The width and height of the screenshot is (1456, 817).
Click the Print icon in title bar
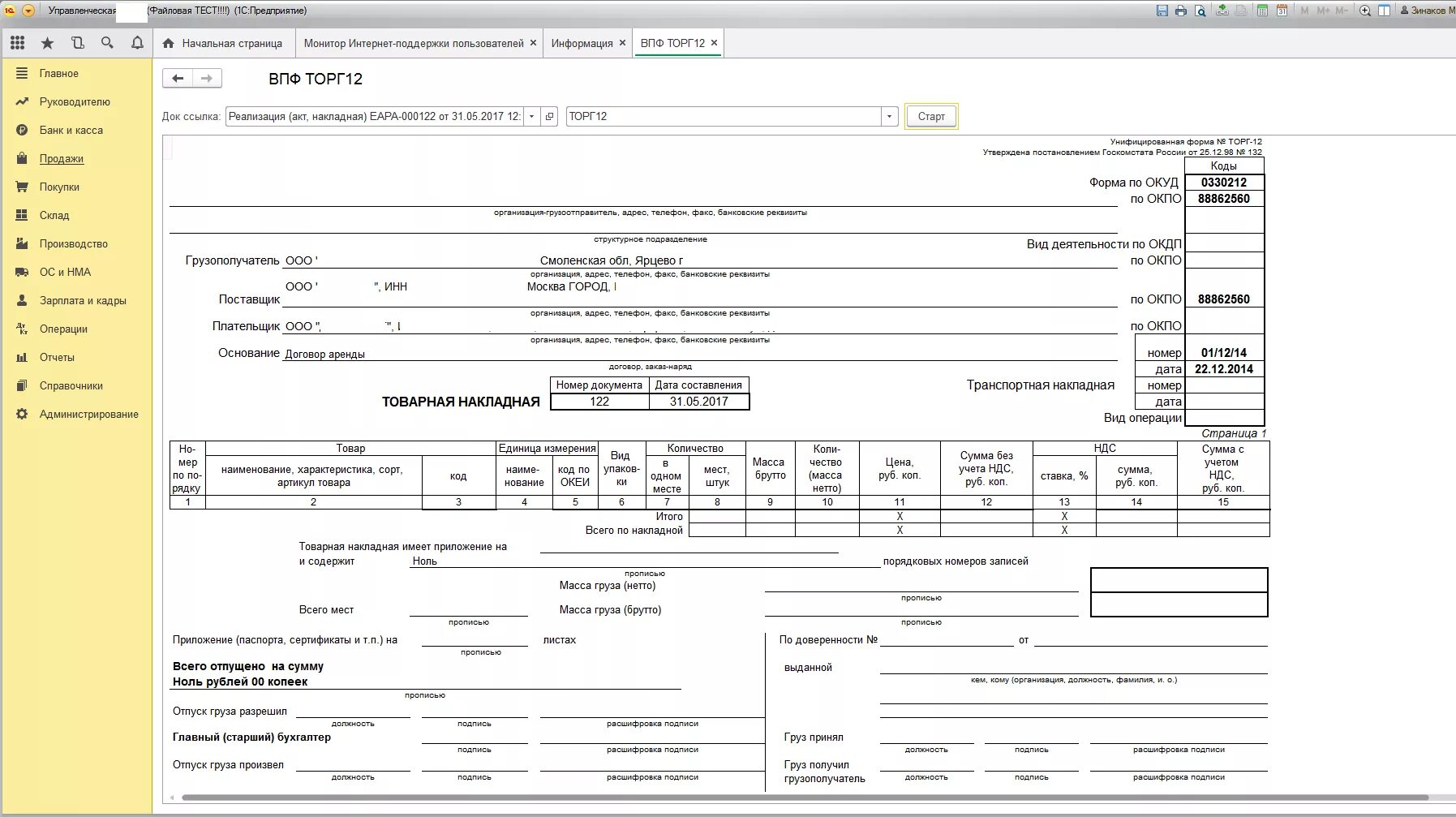1181,11
